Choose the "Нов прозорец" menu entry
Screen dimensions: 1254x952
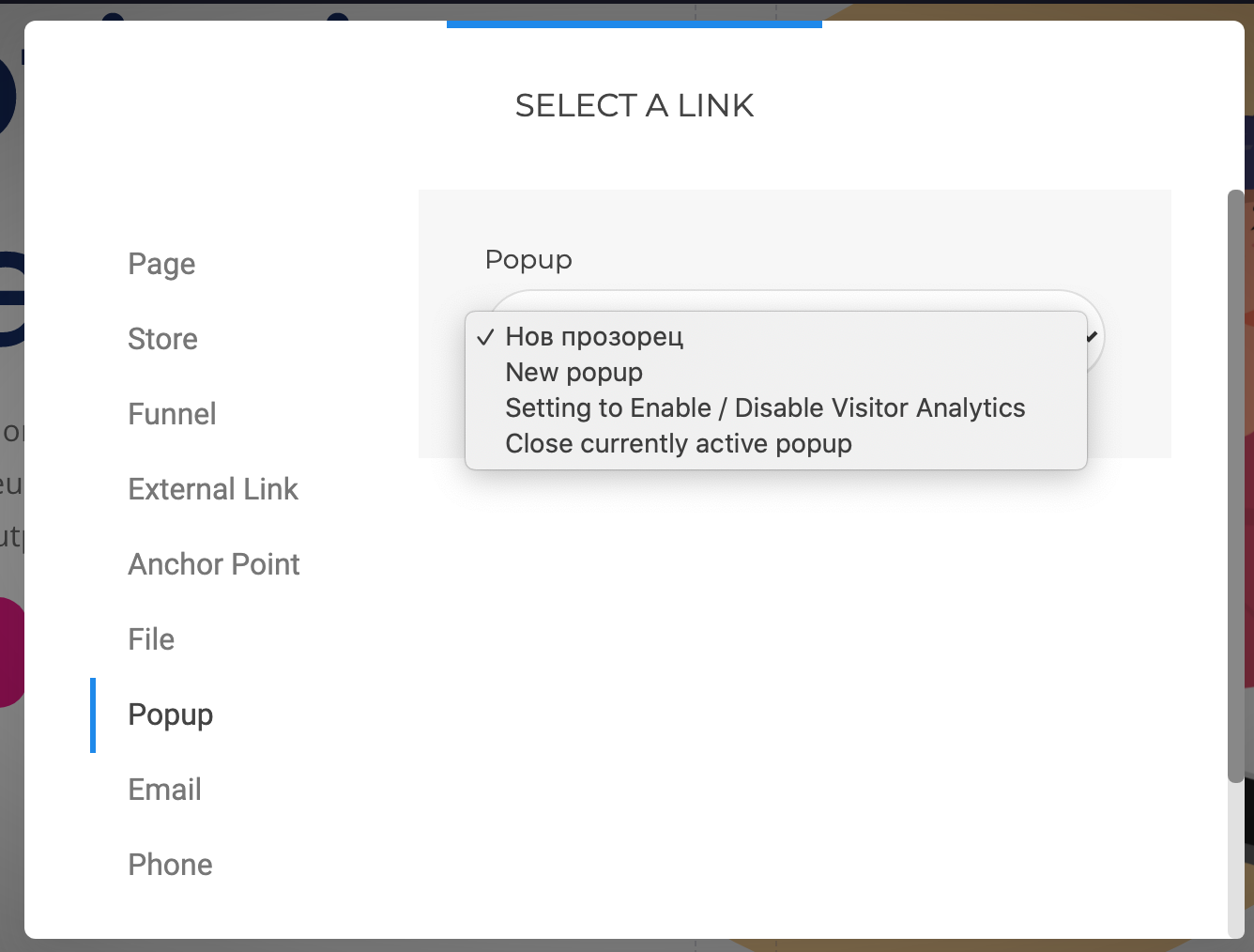594,337
